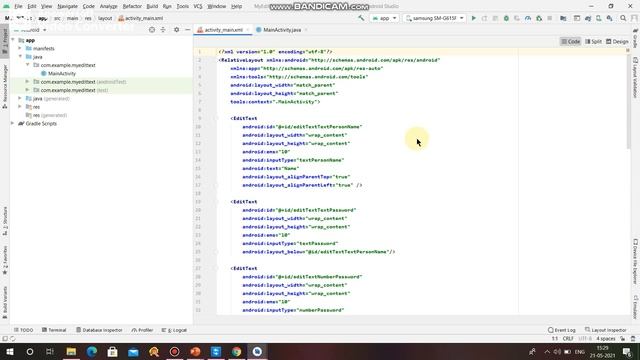Screen dimensions: 640x360
Task: Run the app with green play button
Action: click(473, 18)
